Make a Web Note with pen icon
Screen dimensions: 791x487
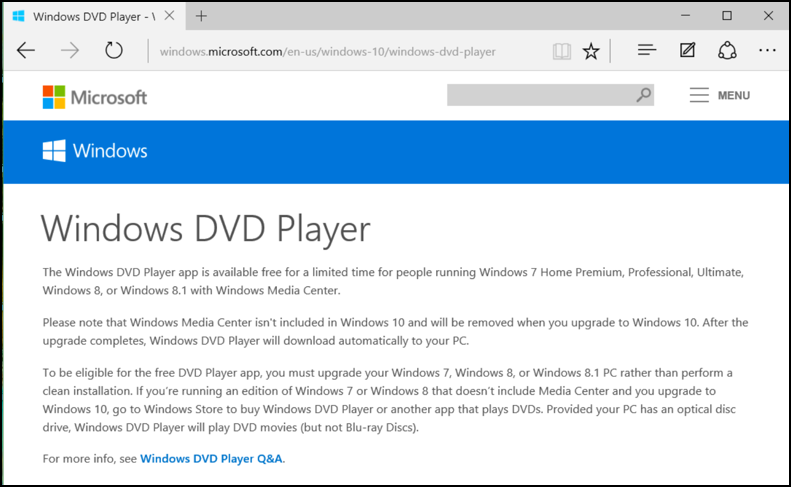pos(687,50)
